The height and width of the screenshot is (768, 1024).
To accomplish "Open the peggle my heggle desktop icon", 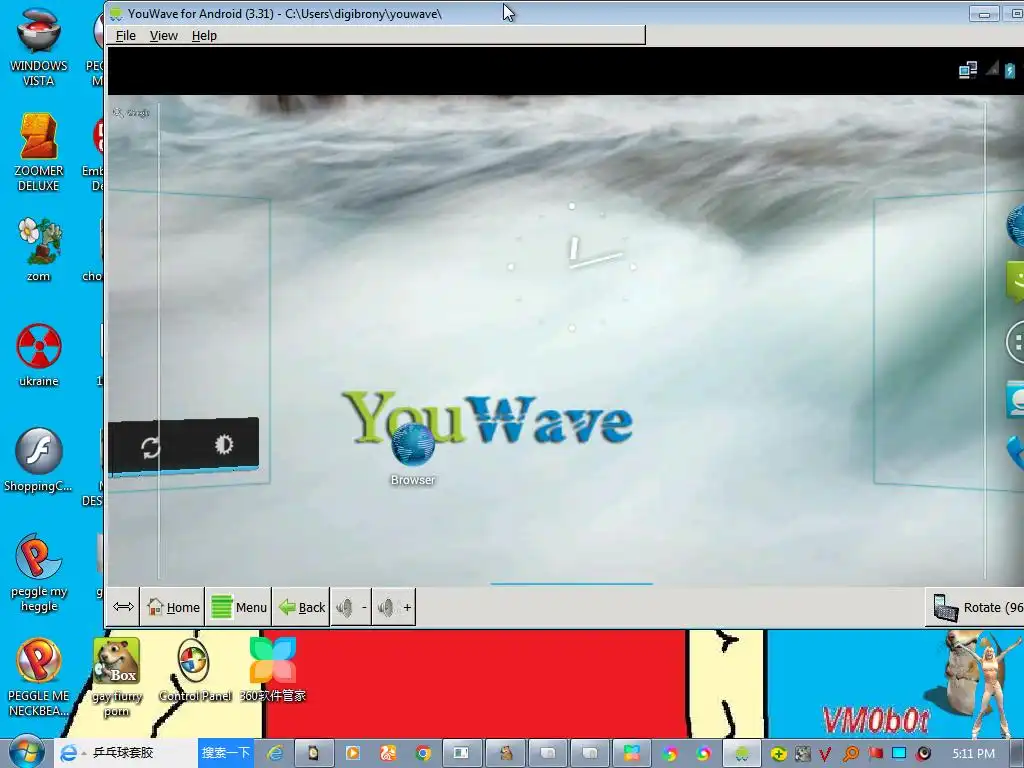I will coord(39,572).
